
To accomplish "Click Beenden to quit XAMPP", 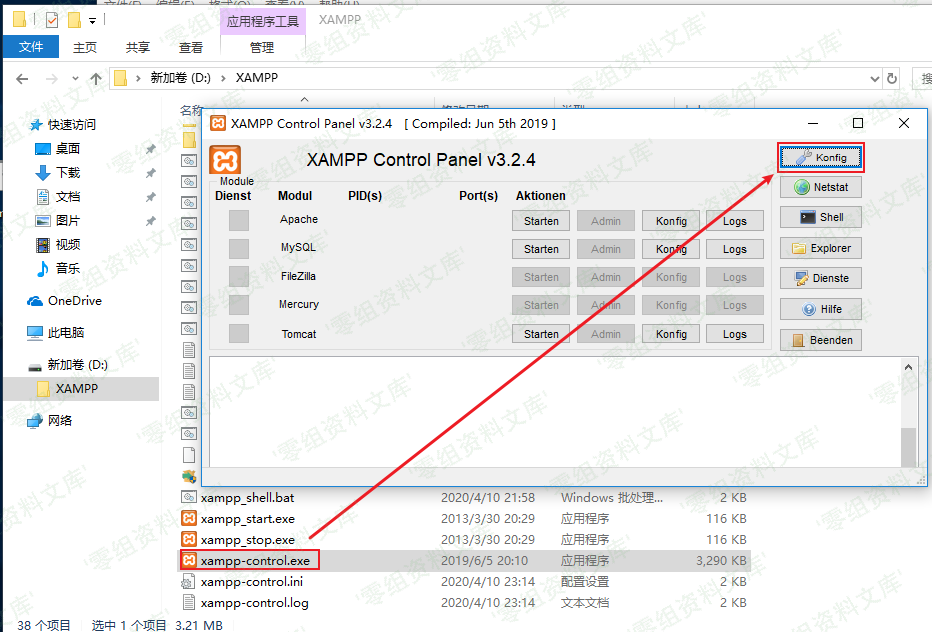I will 821,340.
